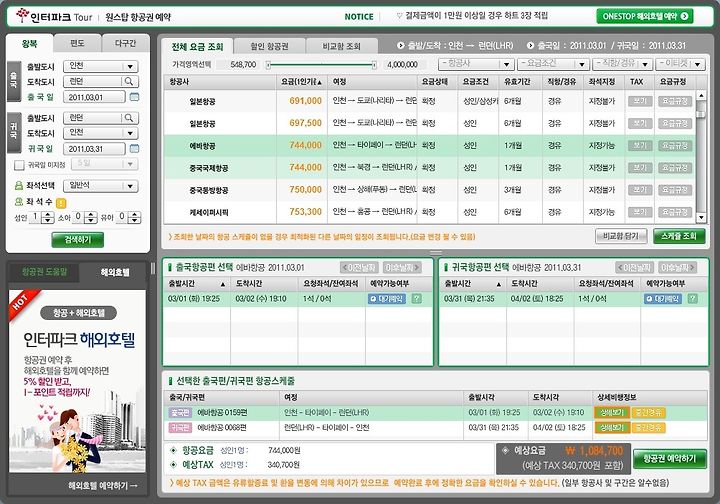Increase 소아 passenger count
Viewport: 720px width, 504px height.
point(91,214)
